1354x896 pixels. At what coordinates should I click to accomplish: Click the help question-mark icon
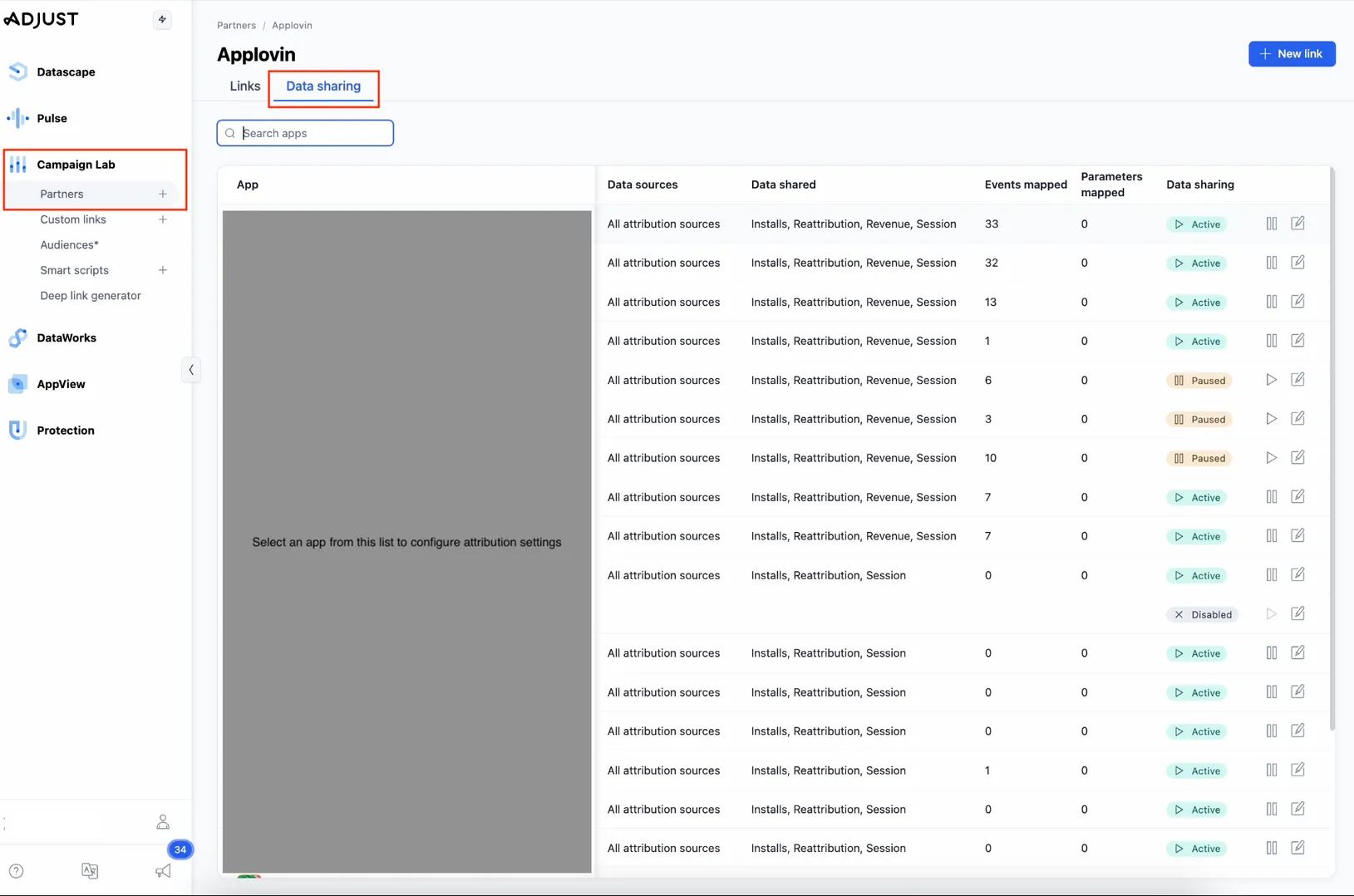(17, 870)
